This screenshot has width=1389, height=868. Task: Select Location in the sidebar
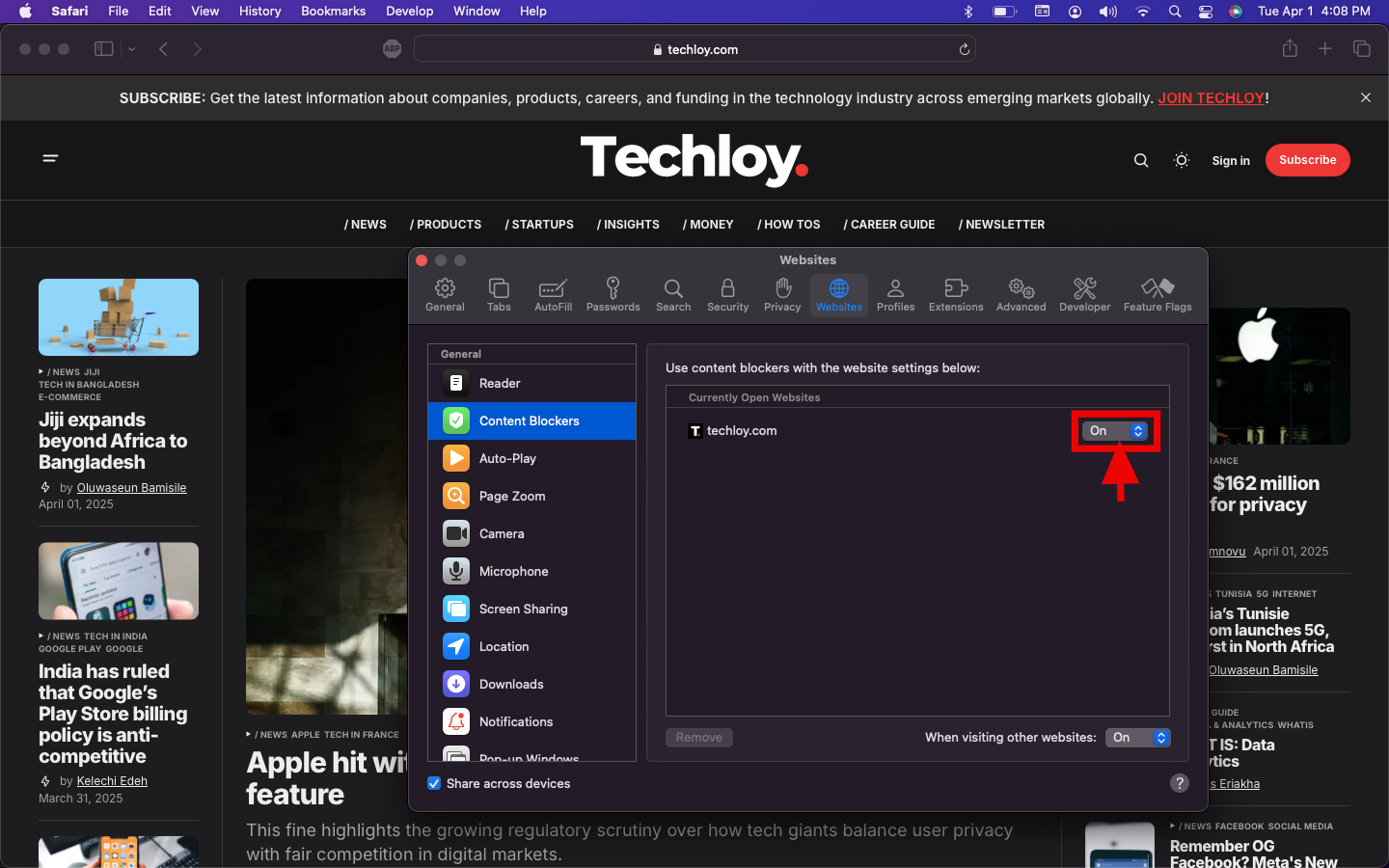coord(531,646)
